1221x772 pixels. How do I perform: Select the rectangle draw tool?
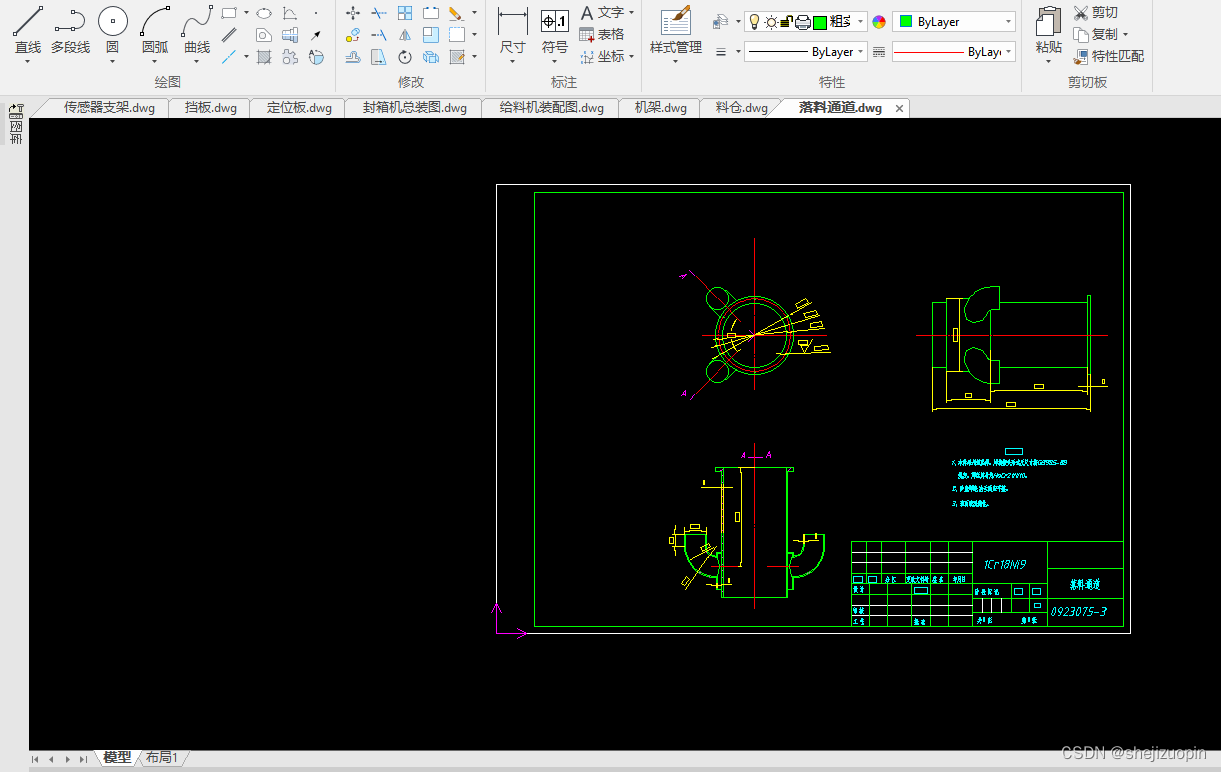click(x=229, y=13)
